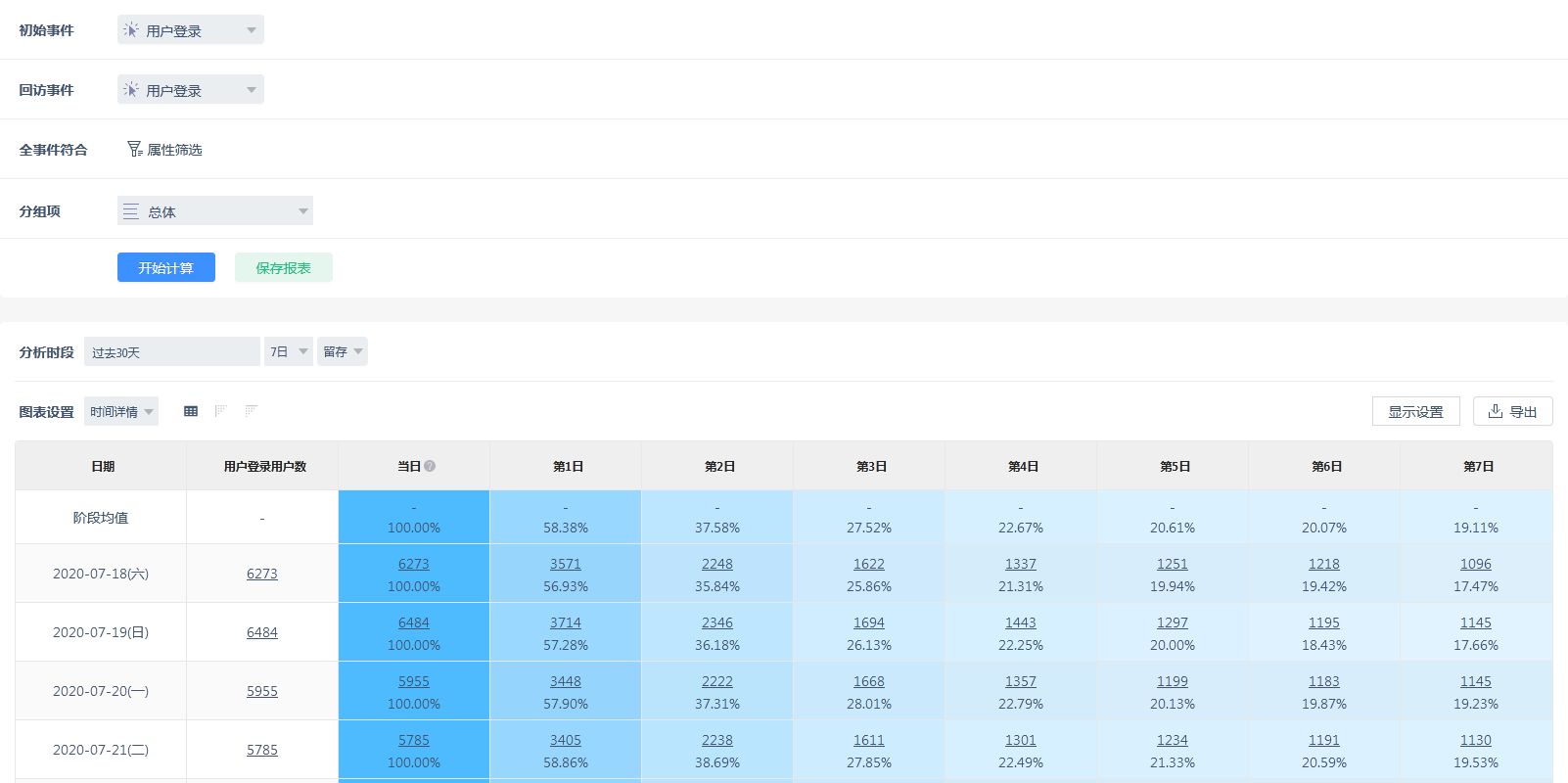Click day-2 value 2346 for 2020-07-19
Viewport: 1568px width, 783px height.
tap(717, 622)
